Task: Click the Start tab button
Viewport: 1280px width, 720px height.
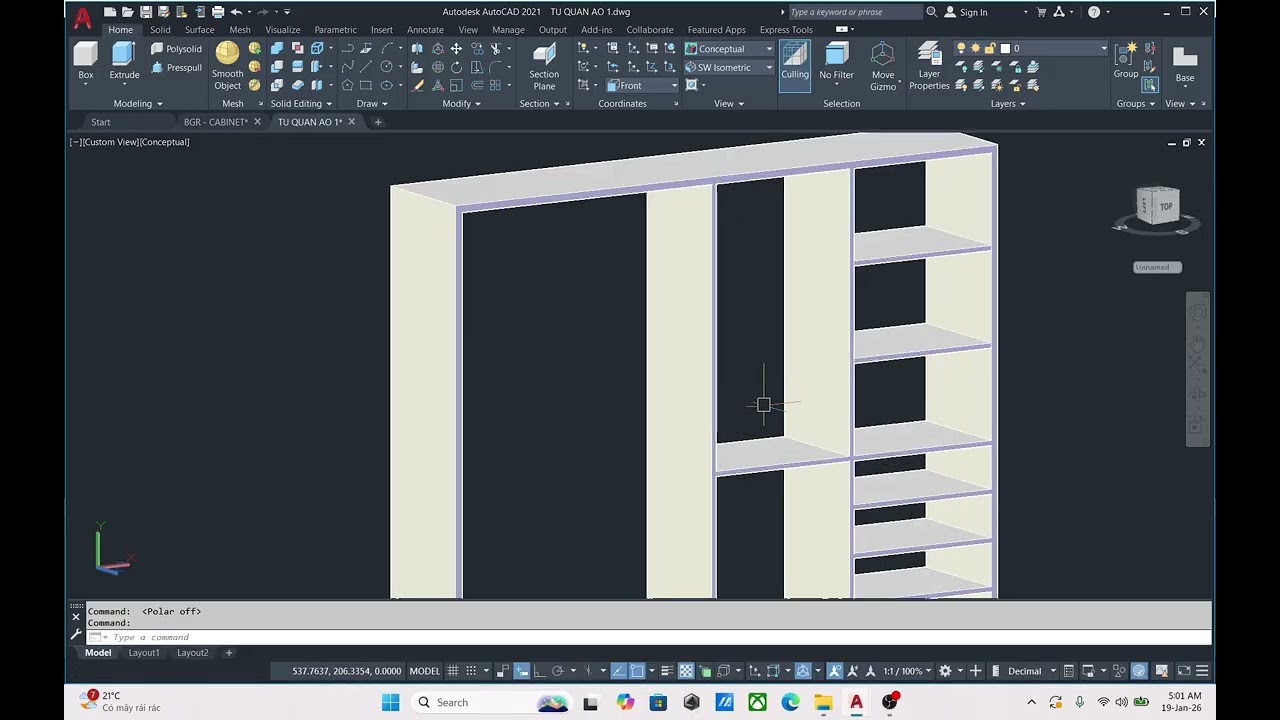Action: [101, 122]
